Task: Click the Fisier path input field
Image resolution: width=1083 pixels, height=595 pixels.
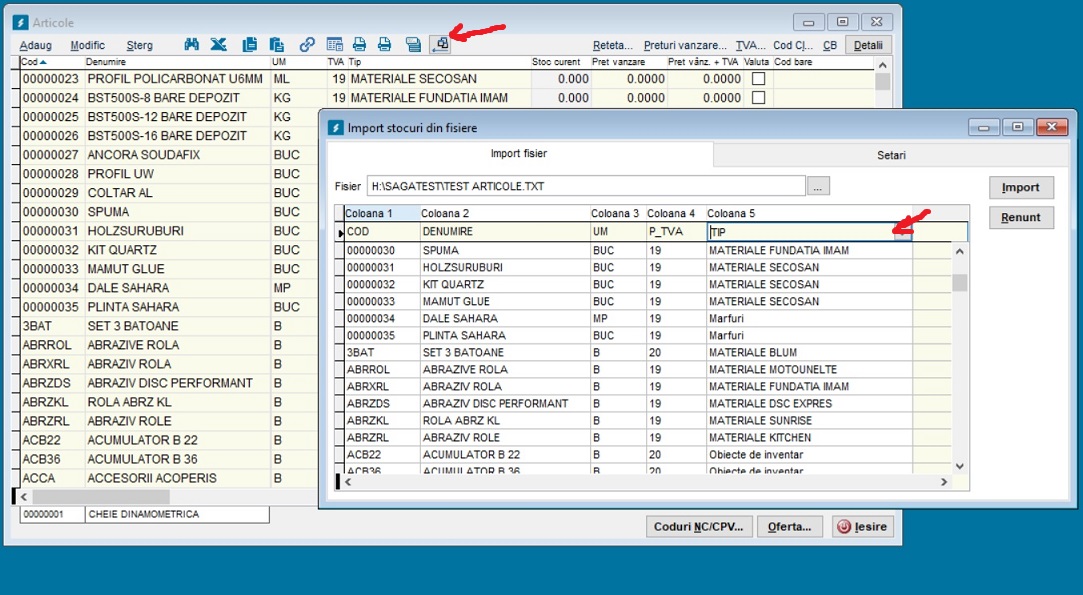Action: pos(586,186)
